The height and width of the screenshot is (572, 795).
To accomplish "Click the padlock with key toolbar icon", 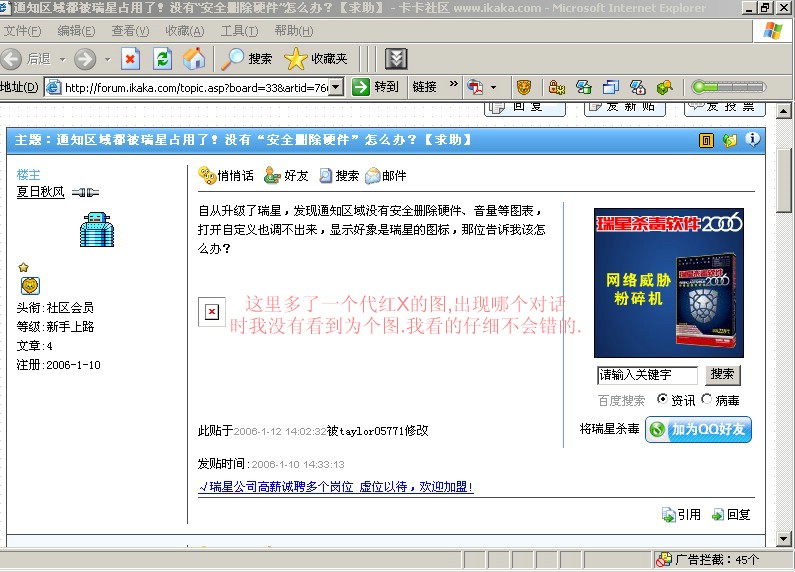I will (x=557, y=87).
